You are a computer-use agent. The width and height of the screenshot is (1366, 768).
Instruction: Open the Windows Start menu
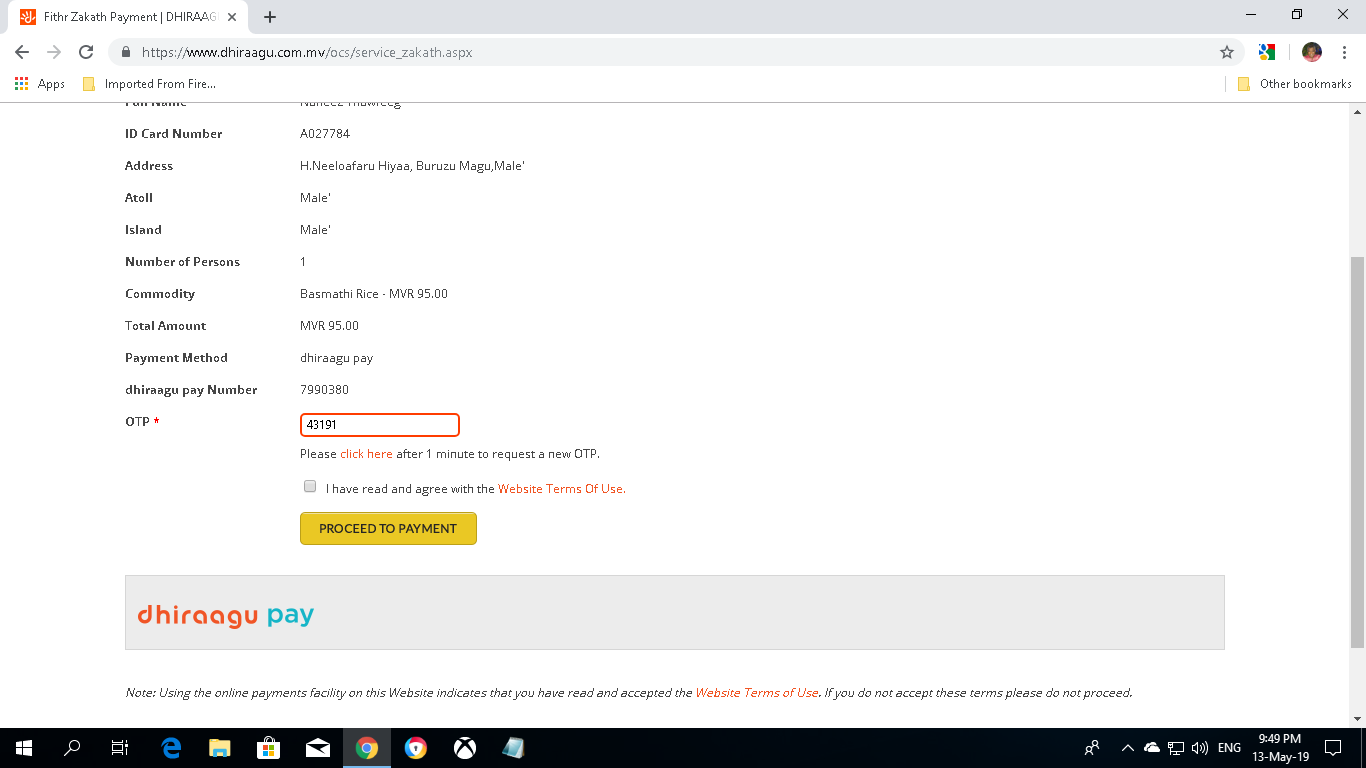(24, 747)
